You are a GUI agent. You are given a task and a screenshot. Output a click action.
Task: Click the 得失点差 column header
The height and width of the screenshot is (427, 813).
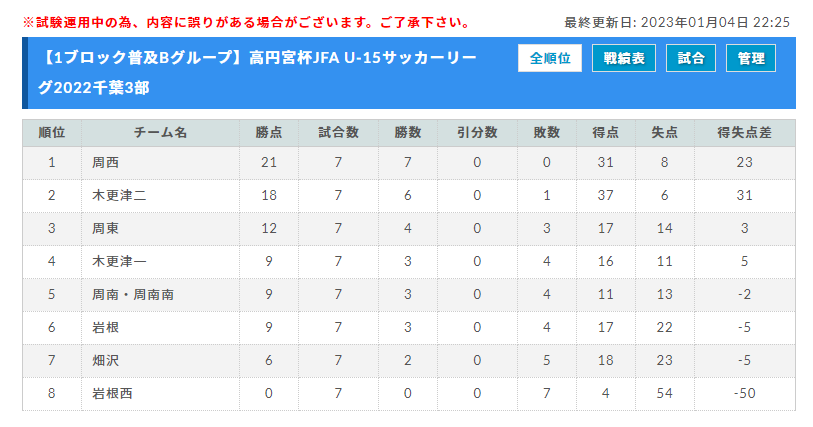(745, 133)
